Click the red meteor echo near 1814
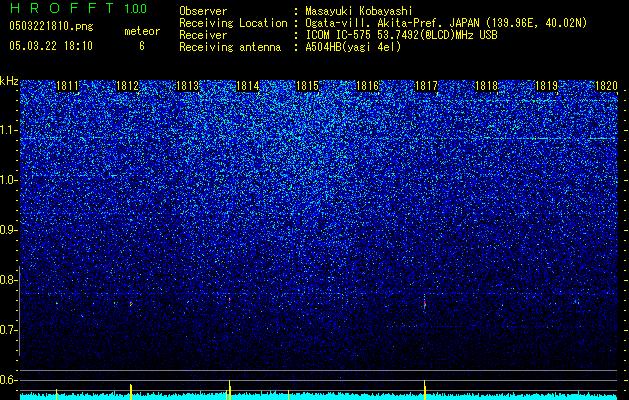The height and width of the screenshot is (400, 629). [229, 299]
